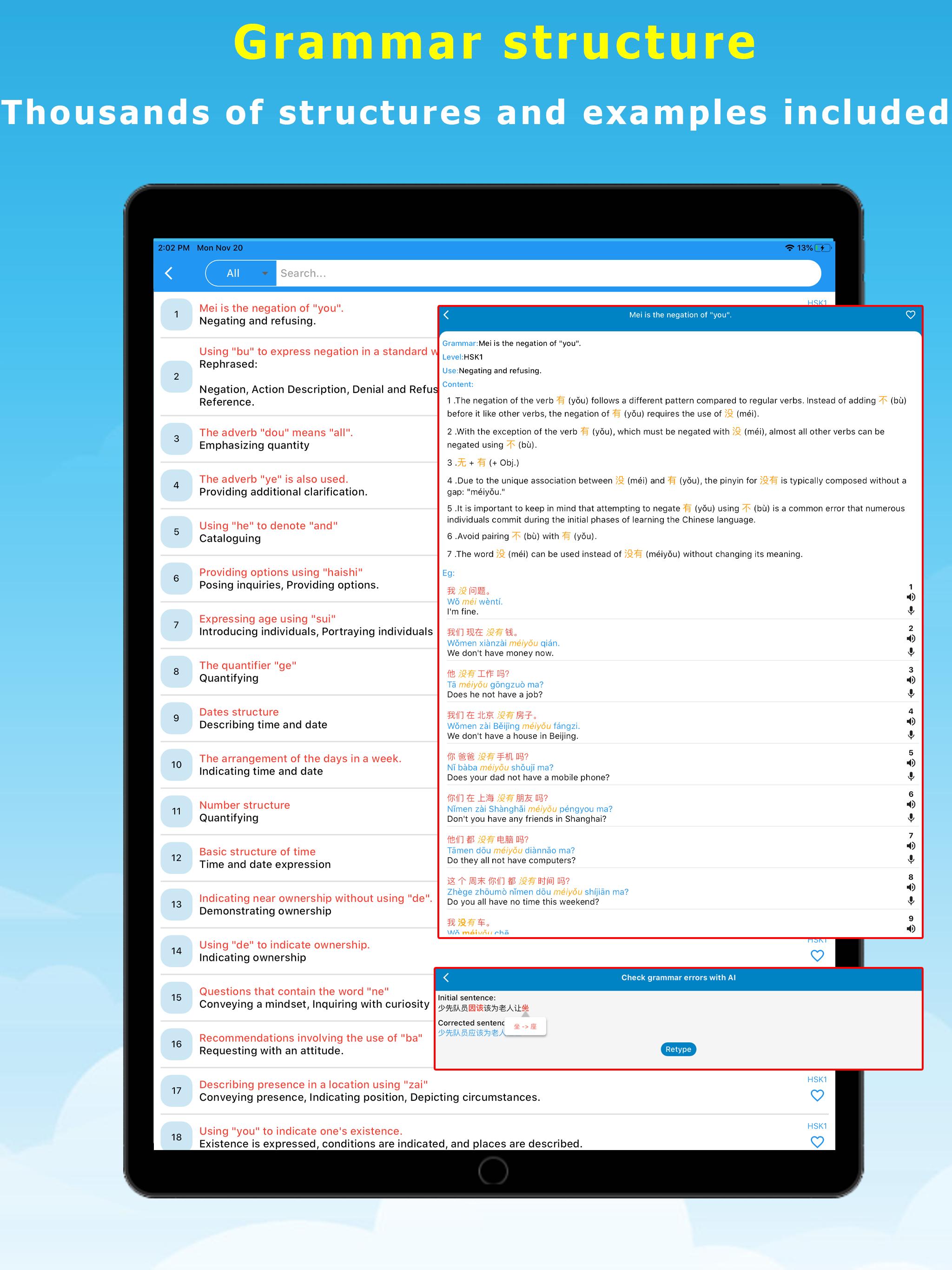Play audio for 'Does he not have a job?'

pyautogui.click(x=911, y=680)
